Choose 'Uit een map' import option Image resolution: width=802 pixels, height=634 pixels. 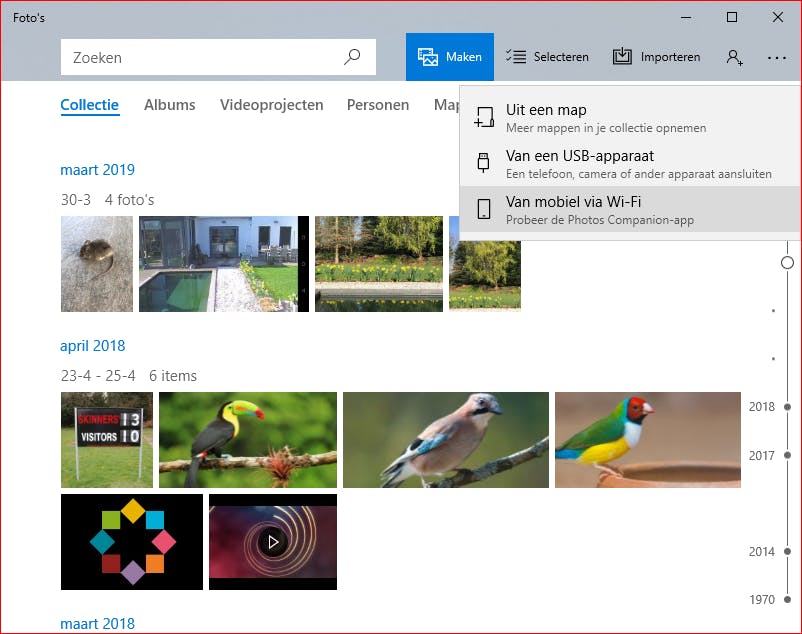630,118
